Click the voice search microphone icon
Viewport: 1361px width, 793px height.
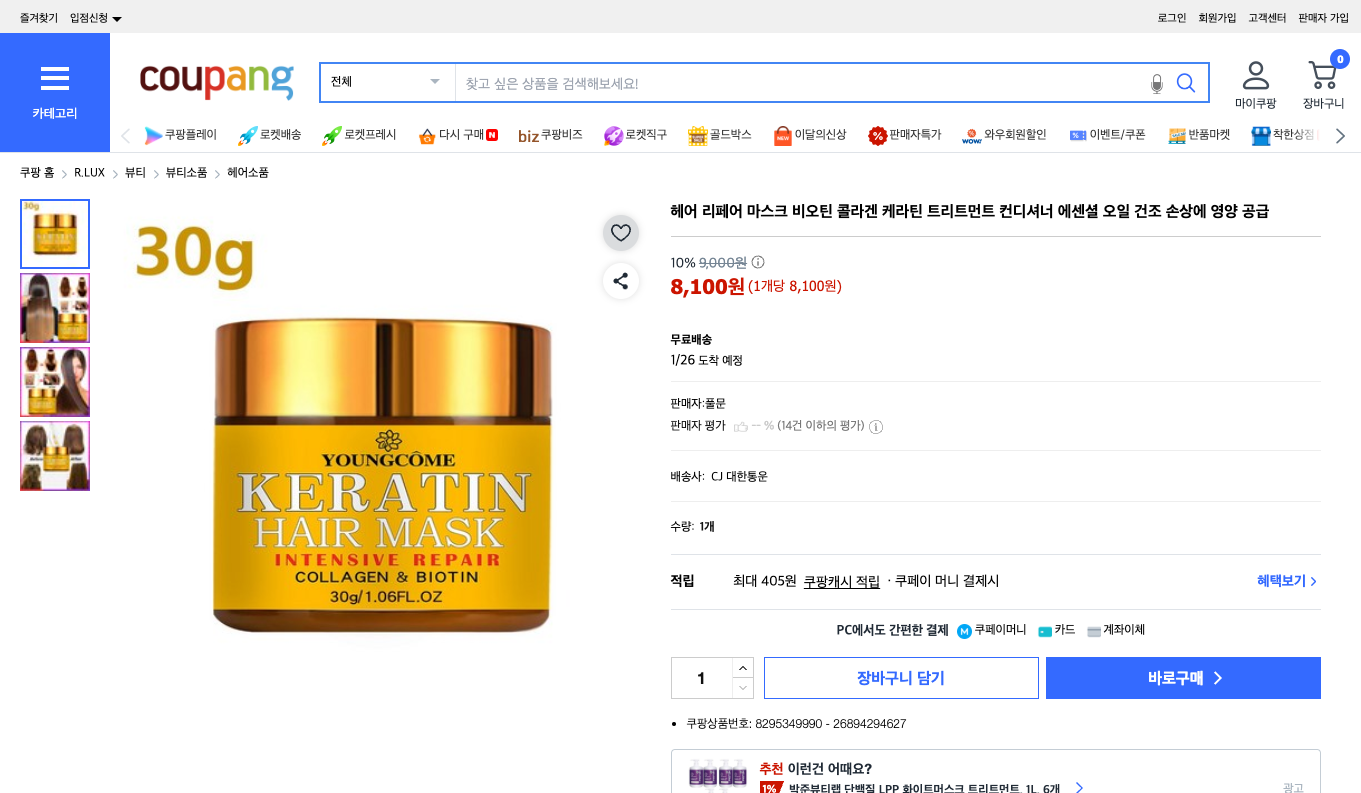1157,83
